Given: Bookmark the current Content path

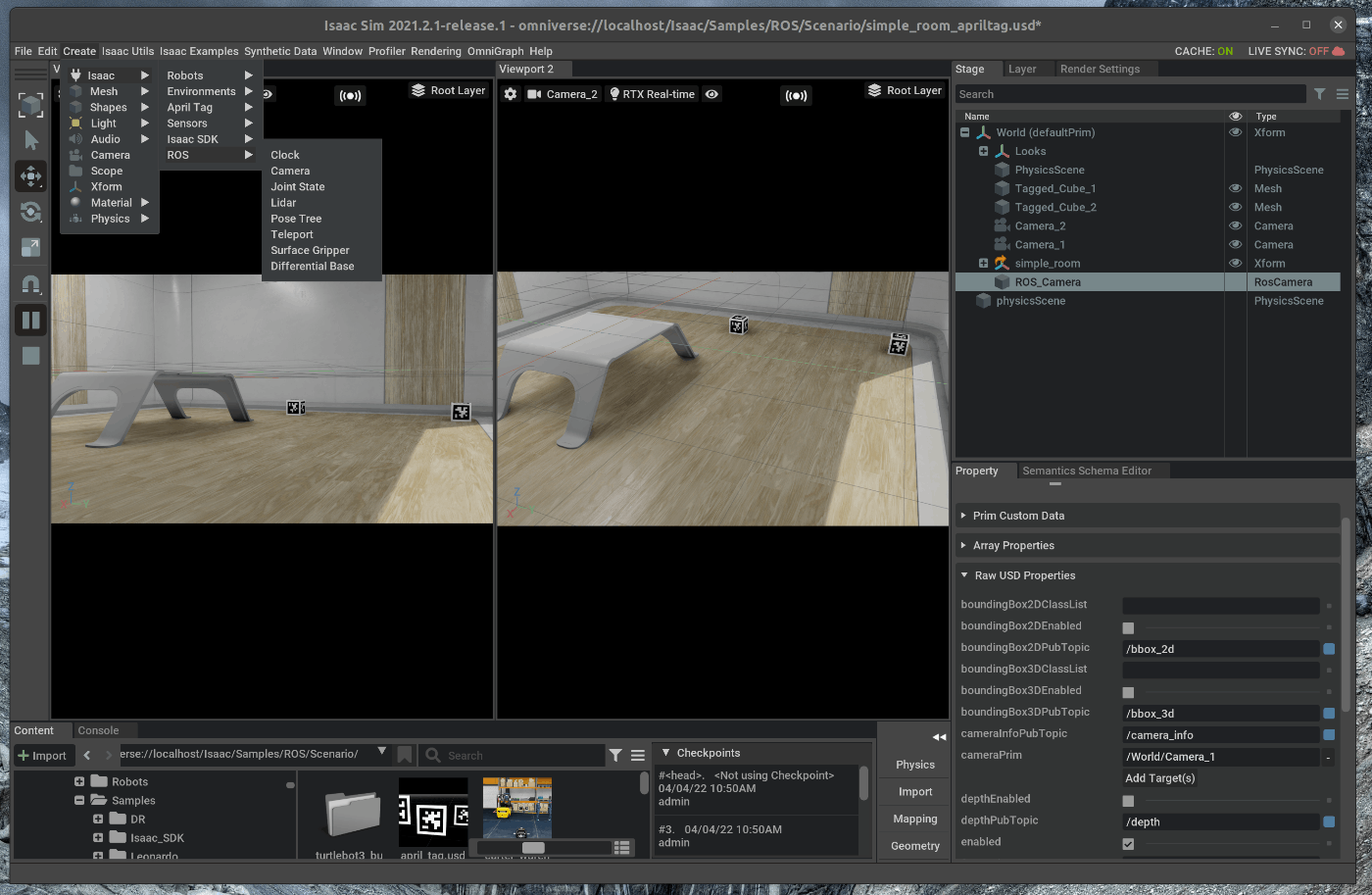Looking at the screenshot, I should pyautogui.click(x=404, y=755).
